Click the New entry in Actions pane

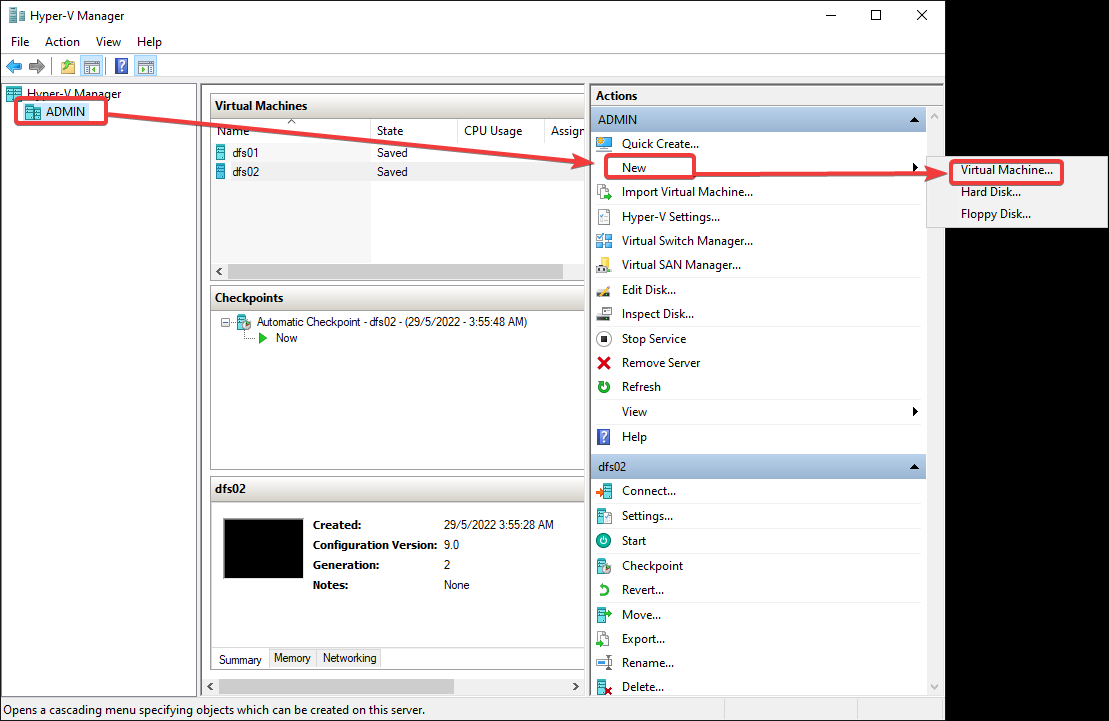(634, 168)
